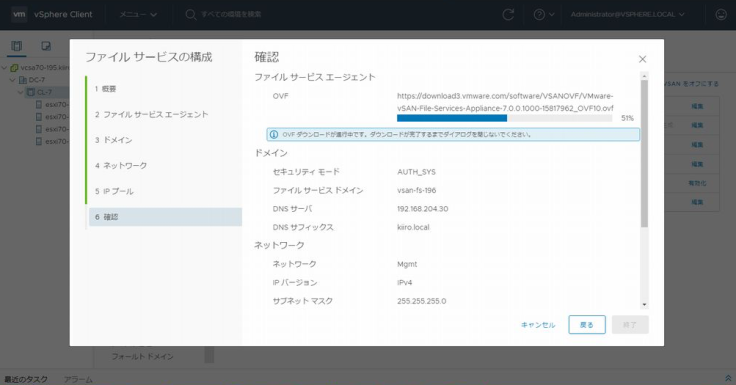Click scrollbar up arrow in dialog
This screenshot has width=736, height=385.
(644, 76)
